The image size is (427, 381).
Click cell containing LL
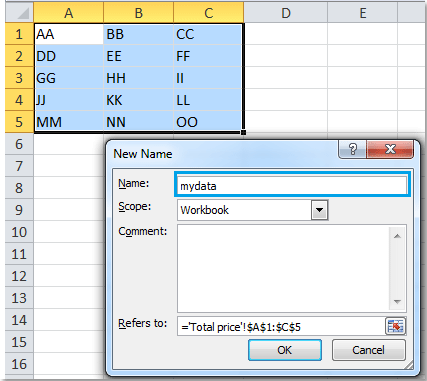coord(209,100)
